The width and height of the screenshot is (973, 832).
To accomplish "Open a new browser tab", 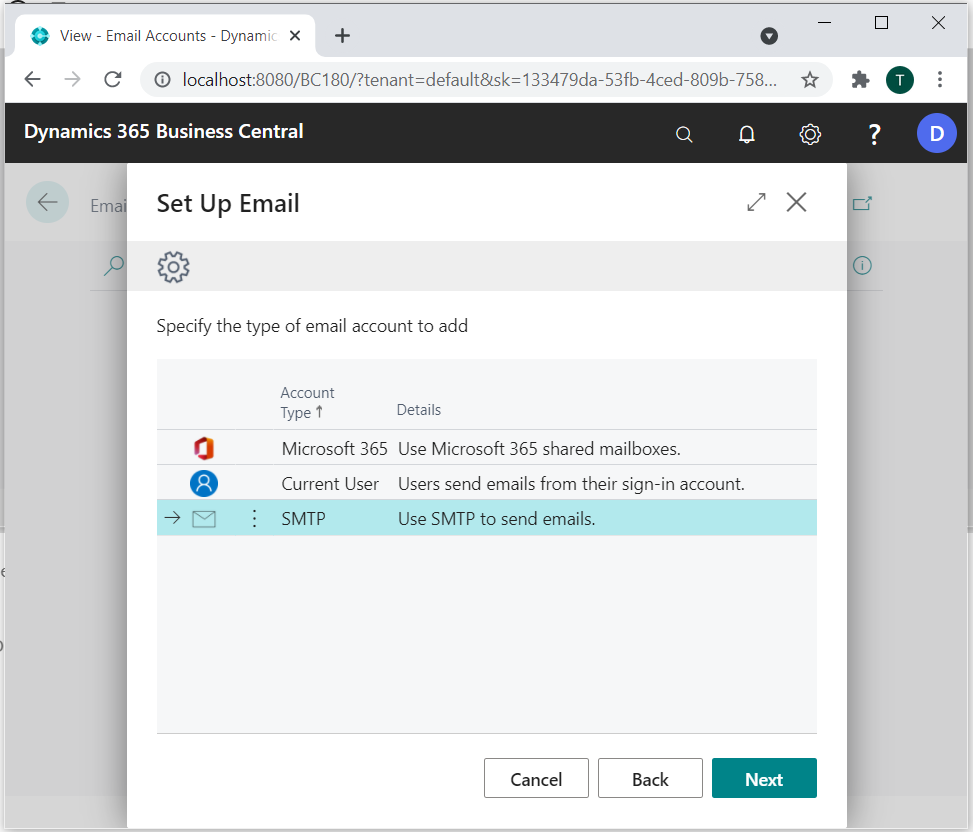I will coord(342,36).
